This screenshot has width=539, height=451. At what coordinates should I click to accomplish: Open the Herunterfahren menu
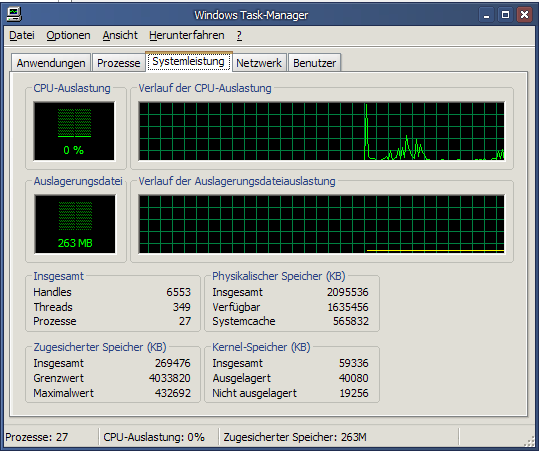[187, 35]
